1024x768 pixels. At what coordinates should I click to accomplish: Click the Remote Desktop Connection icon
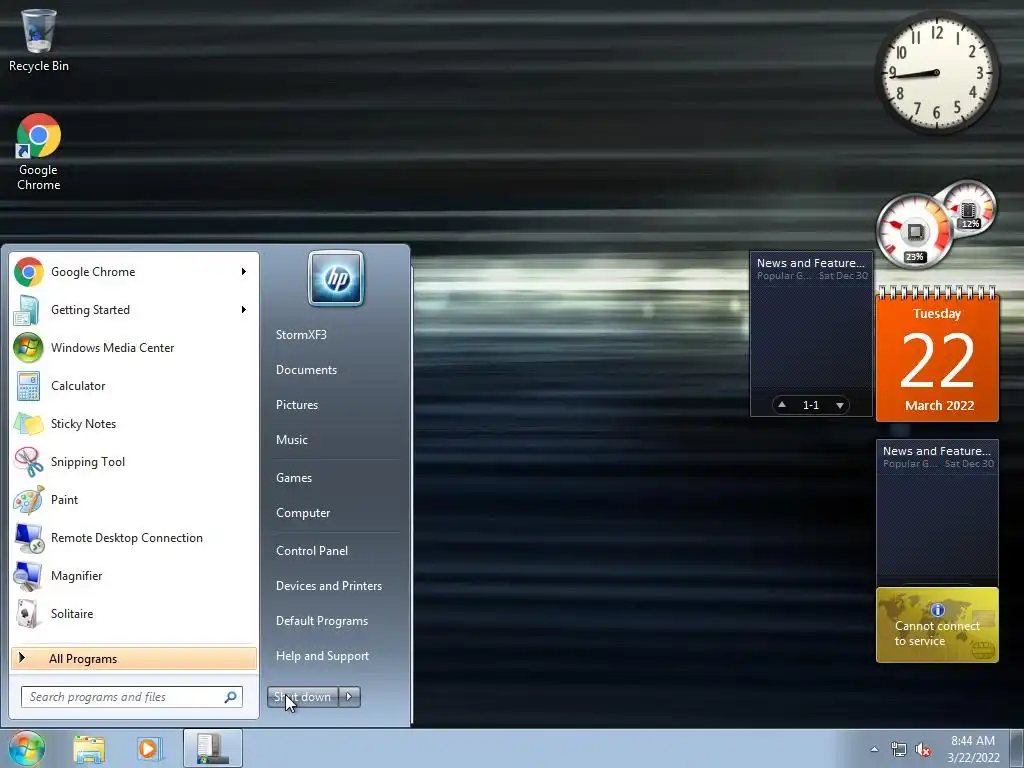coord(28,537)
